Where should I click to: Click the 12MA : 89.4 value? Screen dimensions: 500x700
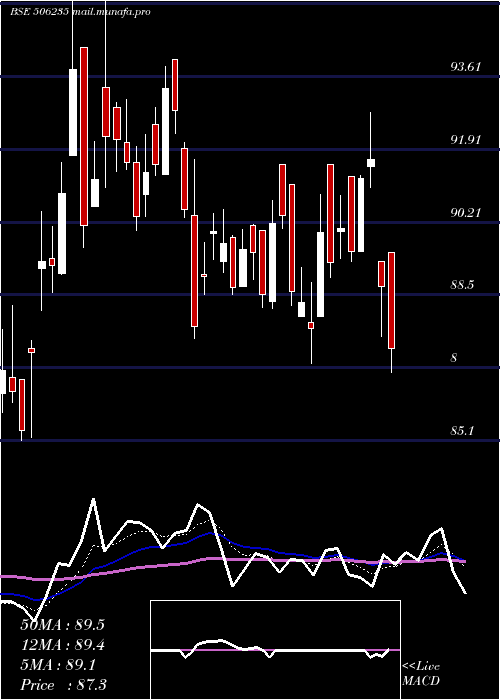tap(62, 645)
